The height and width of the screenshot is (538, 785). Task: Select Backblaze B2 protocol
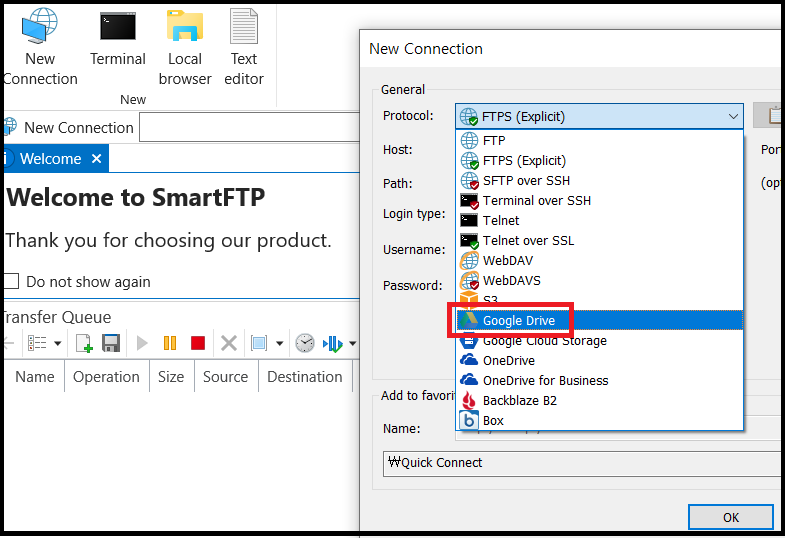point(599,401)
